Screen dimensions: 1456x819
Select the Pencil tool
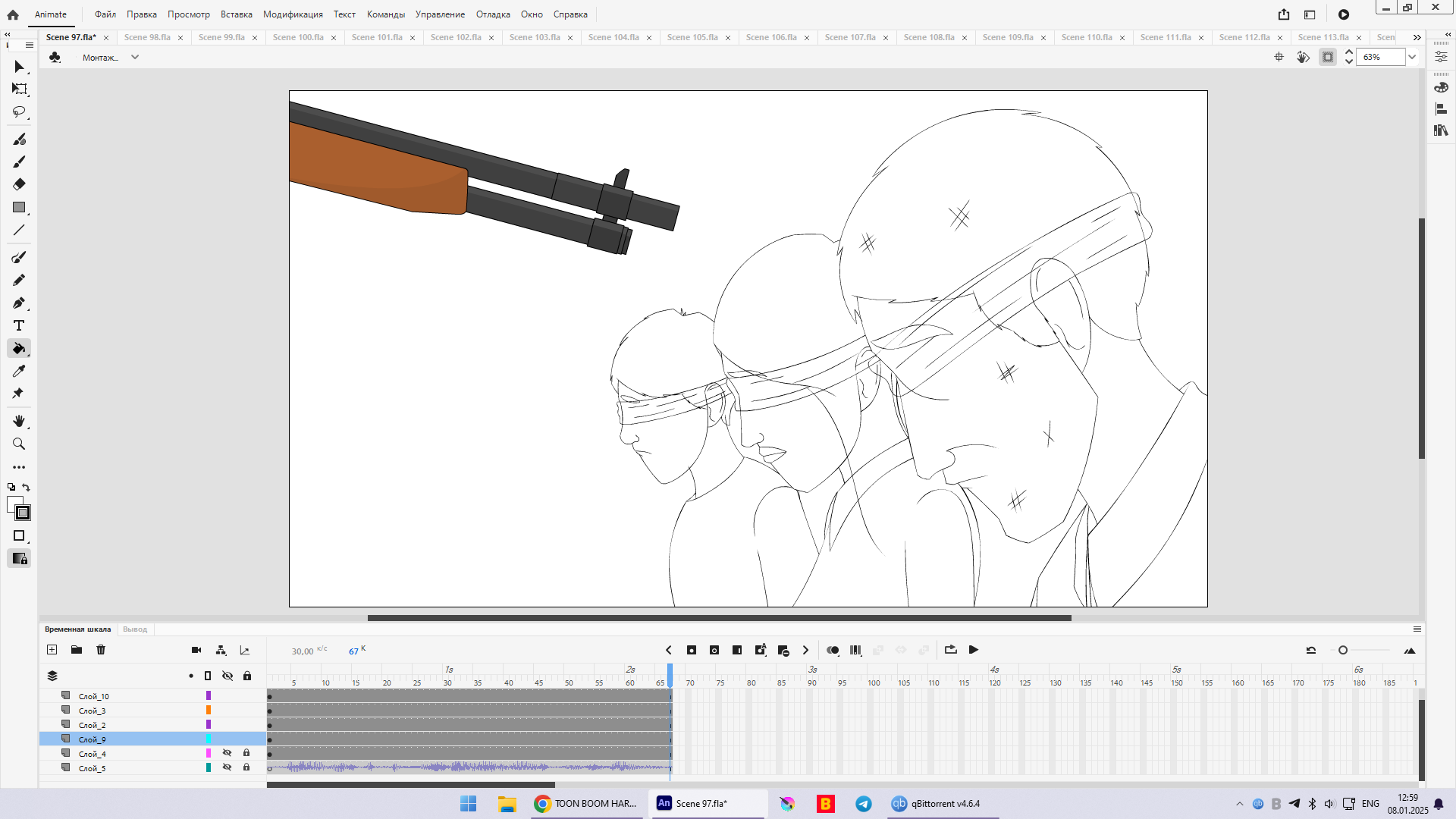pyautogui.click(x=20, y=280)
